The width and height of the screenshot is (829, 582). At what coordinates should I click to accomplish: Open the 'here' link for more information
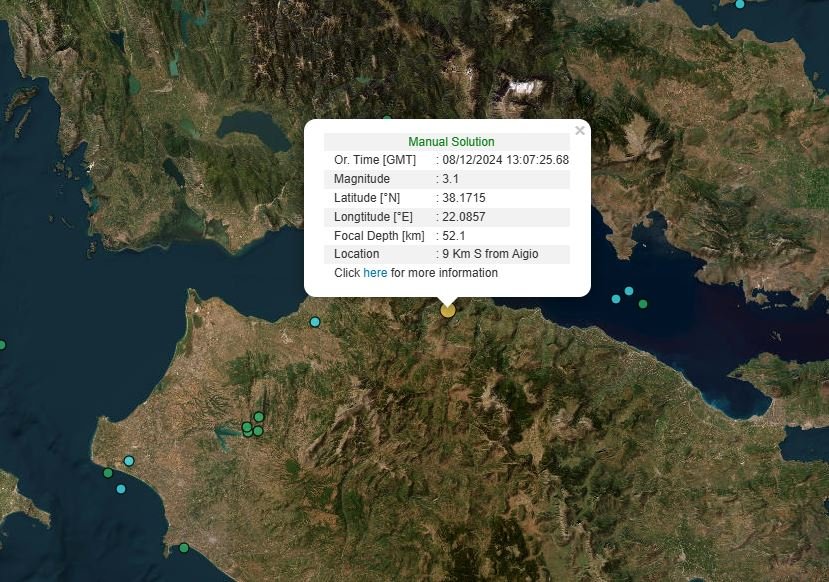point(375,273)
